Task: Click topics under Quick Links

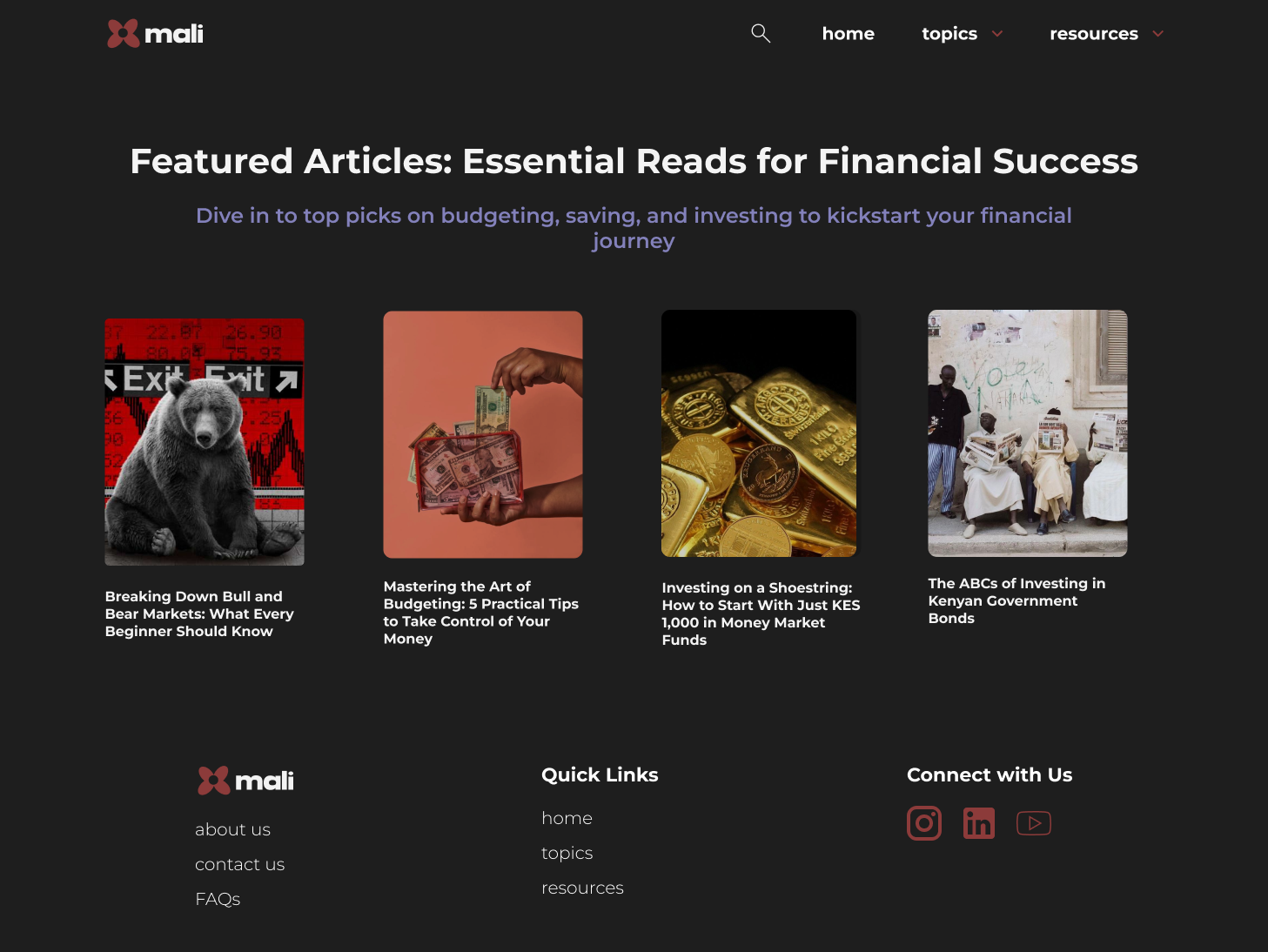Action: point(567,853)
